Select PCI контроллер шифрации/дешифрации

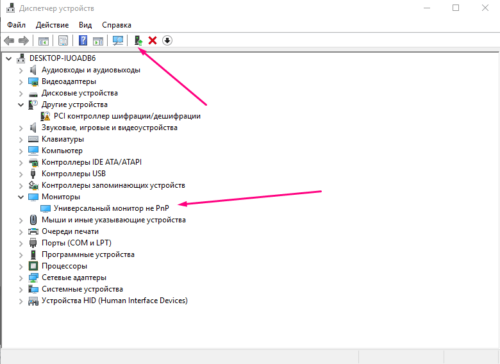(127, 116)
